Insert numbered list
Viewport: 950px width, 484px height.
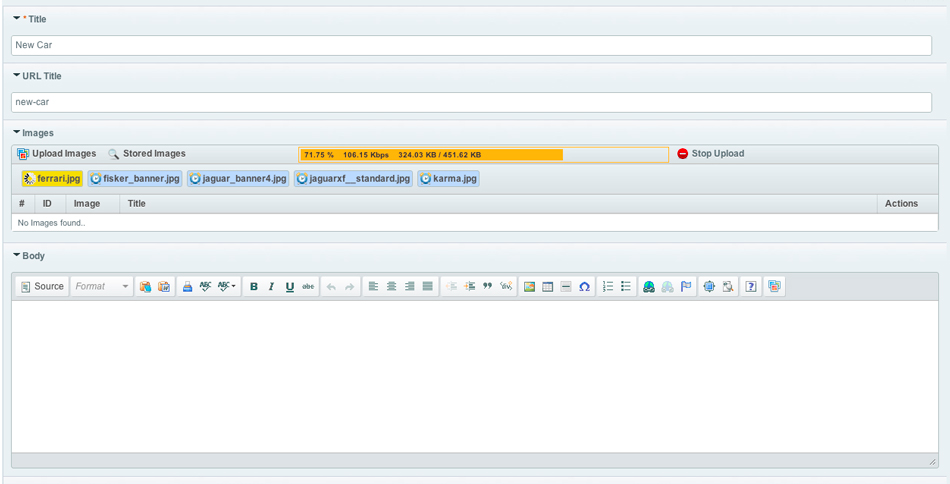[x=608, y=287]
